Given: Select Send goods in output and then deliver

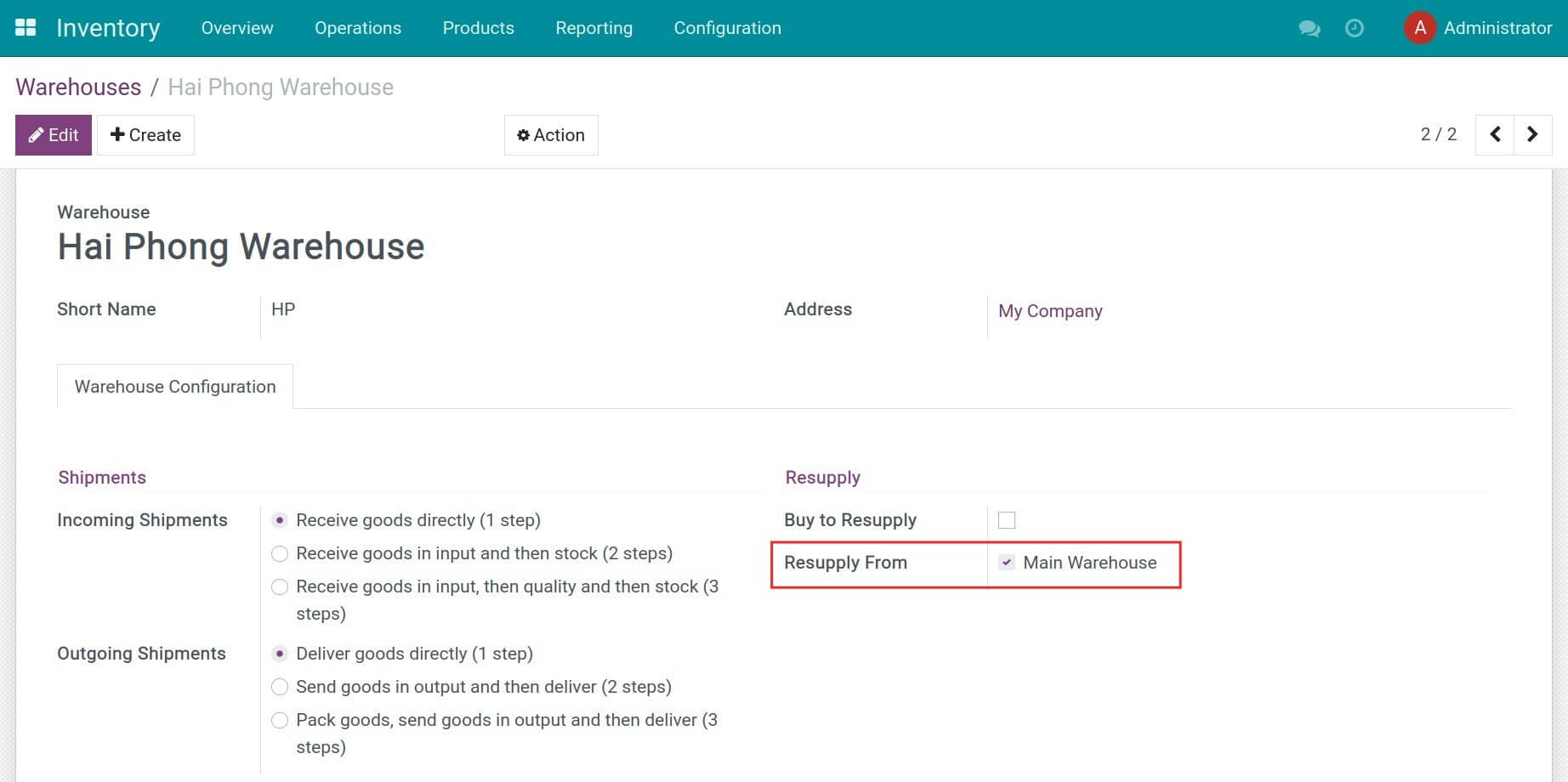Looking at the screenshot, I should [280, 687].
